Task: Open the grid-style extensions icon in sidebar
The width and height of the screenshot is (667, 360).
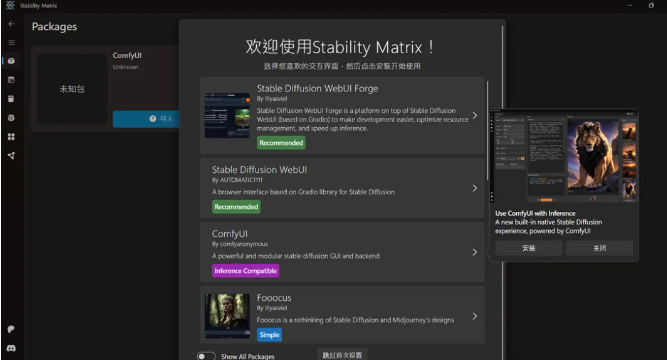Action: [11, 137]
